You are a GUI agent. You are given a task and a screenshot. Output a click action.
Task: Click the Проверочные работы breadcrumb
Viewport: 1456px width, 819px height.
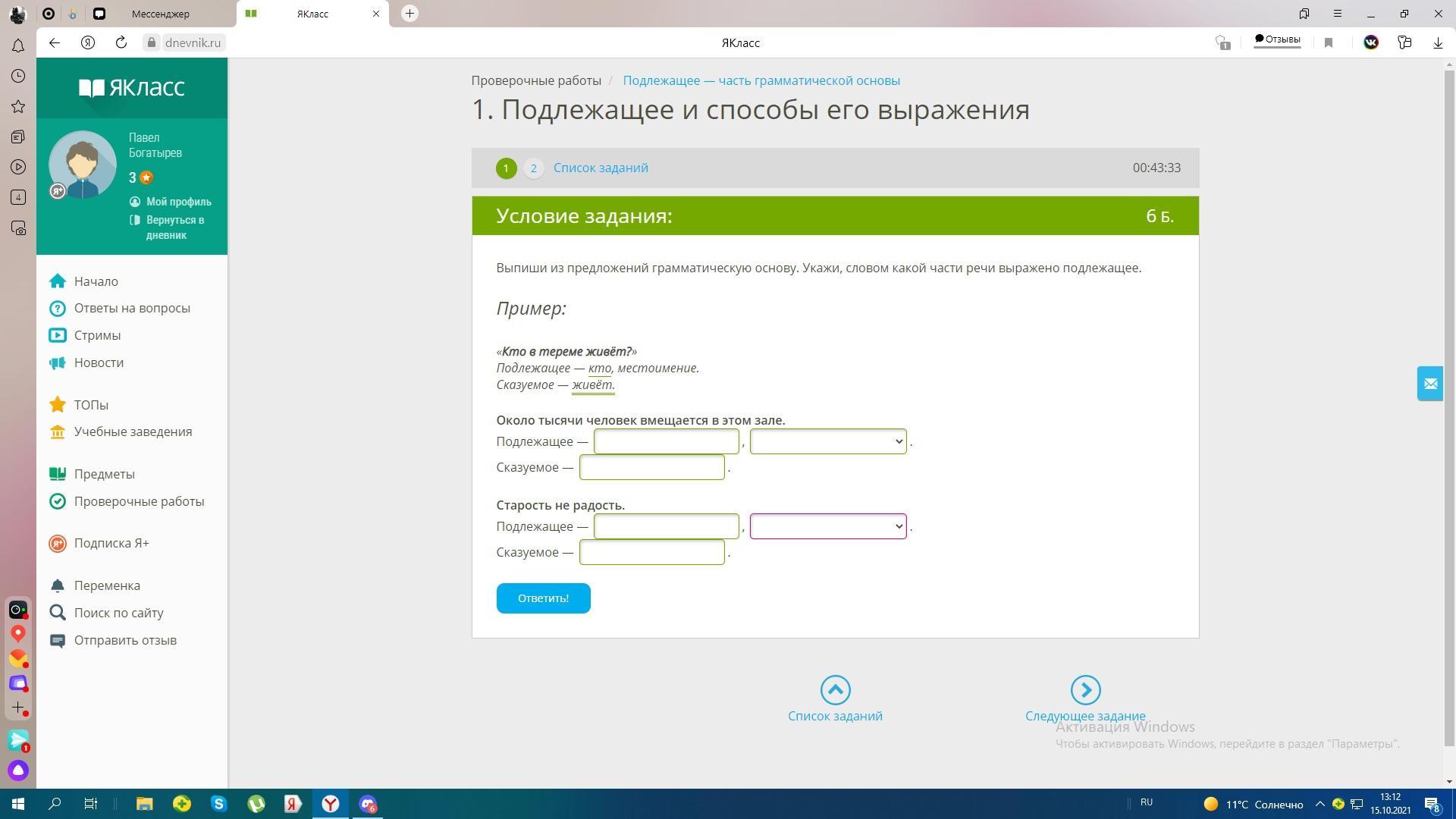tap(536, 80)
